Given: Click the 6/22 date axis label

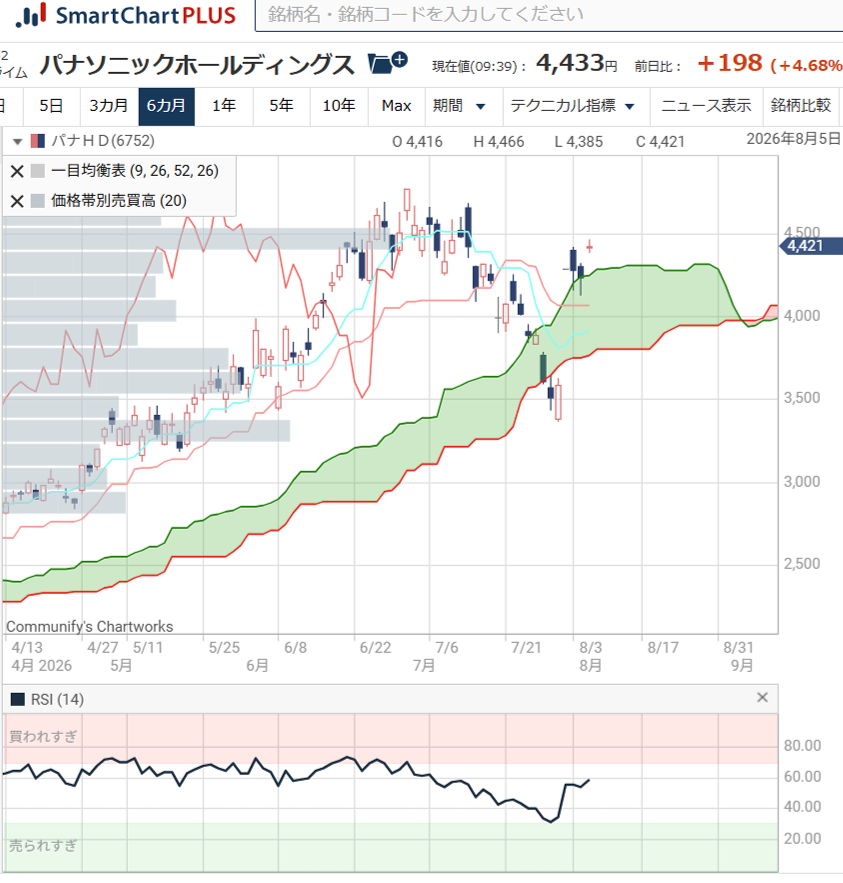Looking at the screenshot, I should (376, 648).
